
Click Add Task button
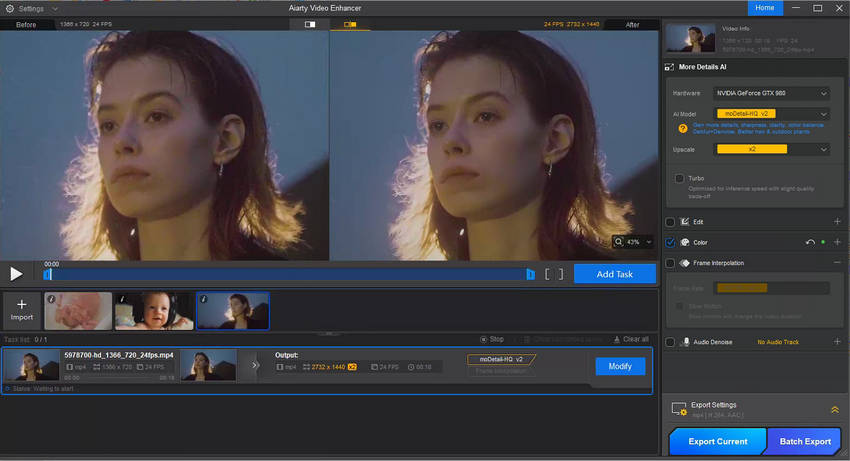[x=615, y=274]
